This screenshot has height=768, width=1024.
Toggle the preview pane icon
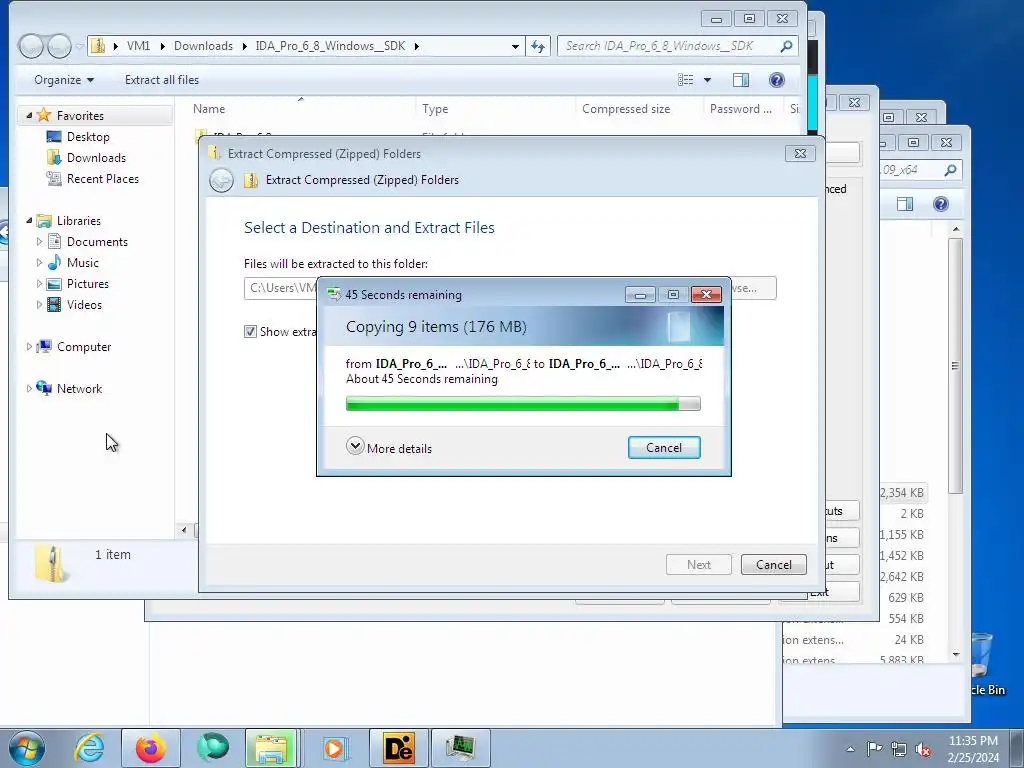[741, 80]
